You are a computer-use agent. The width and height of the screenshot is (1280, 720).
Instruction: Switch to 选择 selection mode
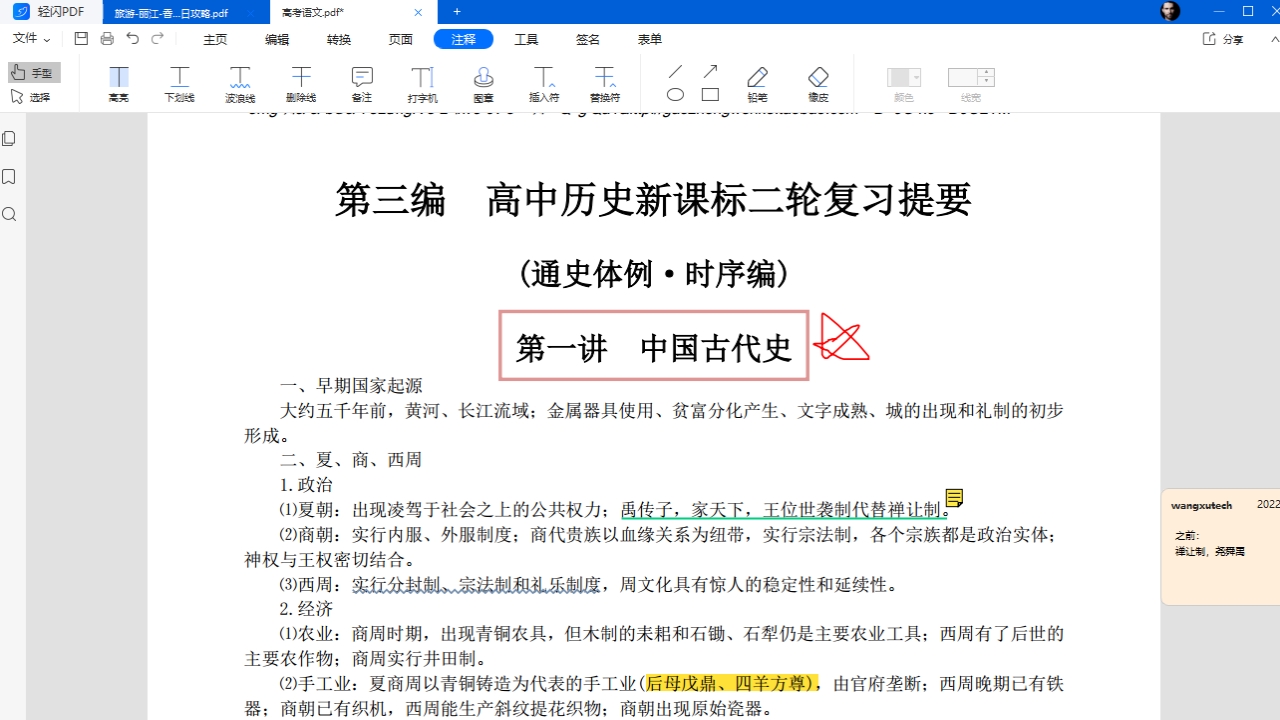[x=36, y=95]
